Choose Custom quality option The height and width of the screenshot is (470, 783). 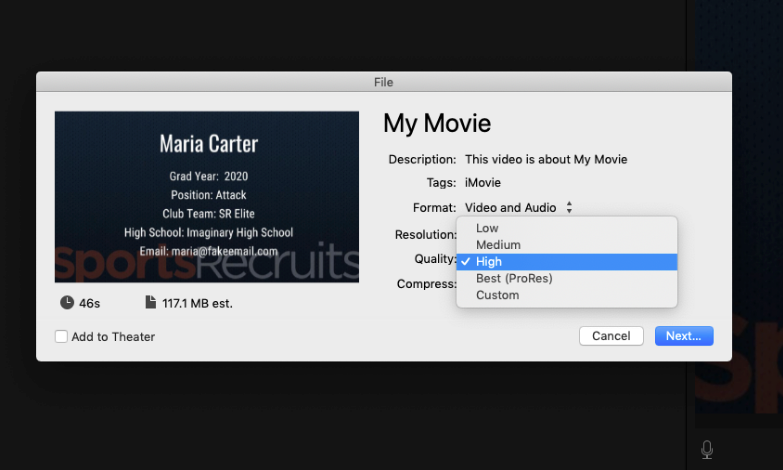click(x=567, y=295)
